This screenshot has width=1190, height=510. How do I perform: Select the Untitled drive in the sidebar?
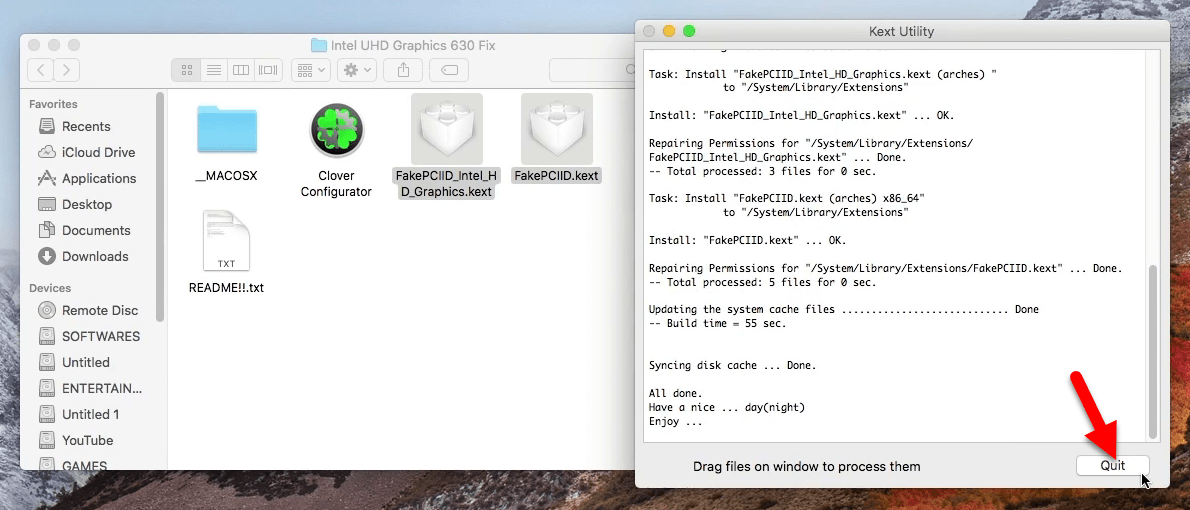coord(86,362)
